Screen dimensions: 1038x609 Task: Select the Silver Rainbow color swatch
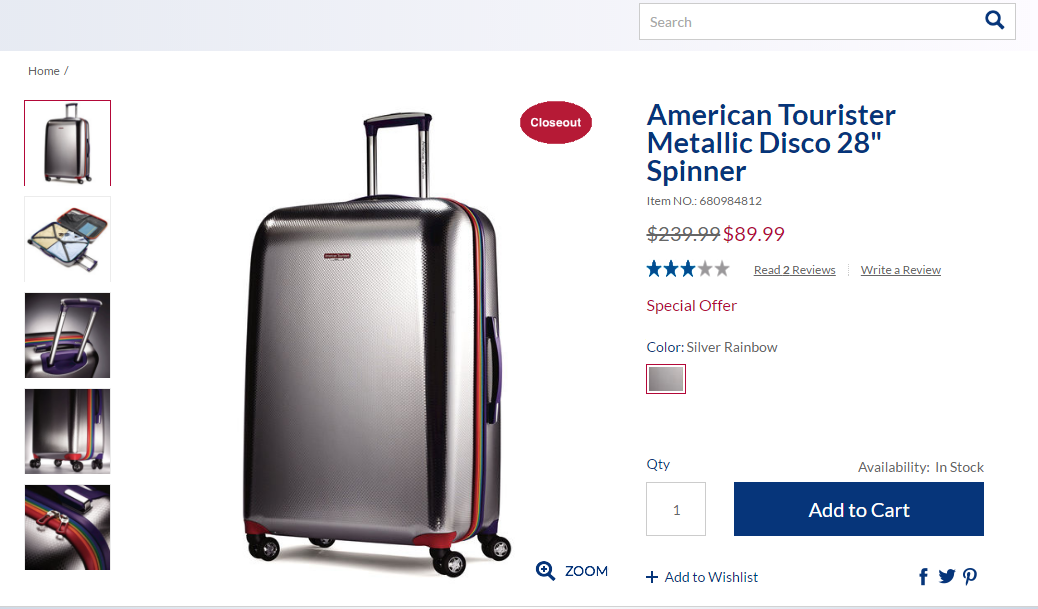(x=666, y=379)
